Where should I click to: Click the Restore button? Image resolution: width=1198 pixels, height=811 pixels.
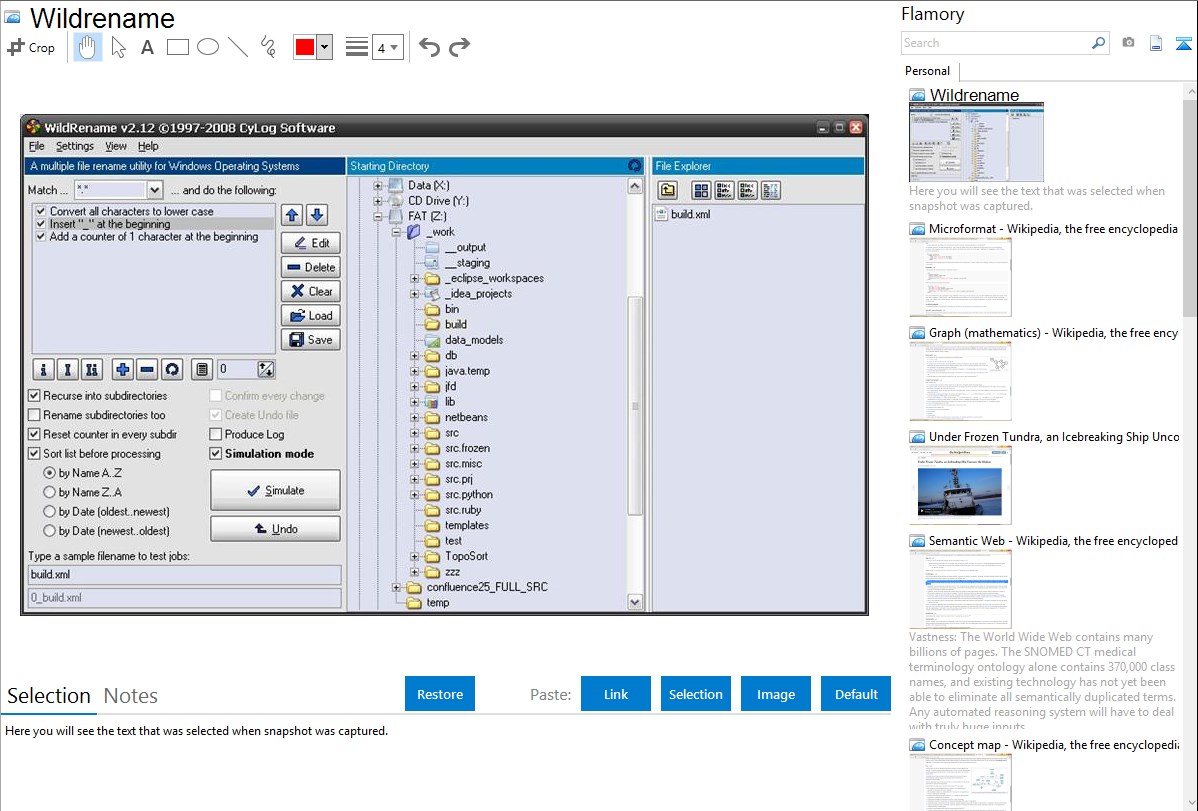point(440,694)
